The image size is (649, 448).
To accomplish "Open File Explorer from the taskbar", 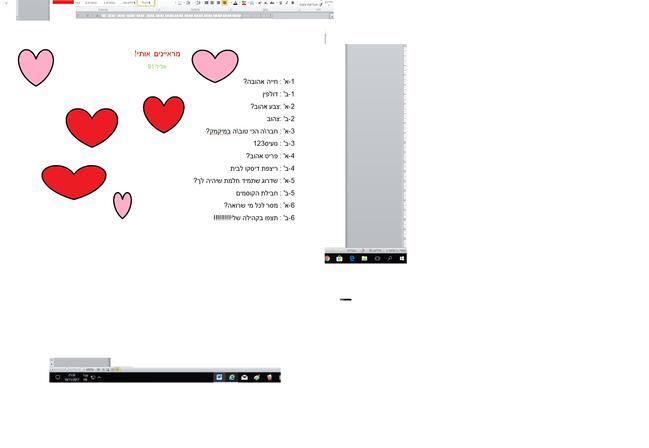I will [364, 258].
